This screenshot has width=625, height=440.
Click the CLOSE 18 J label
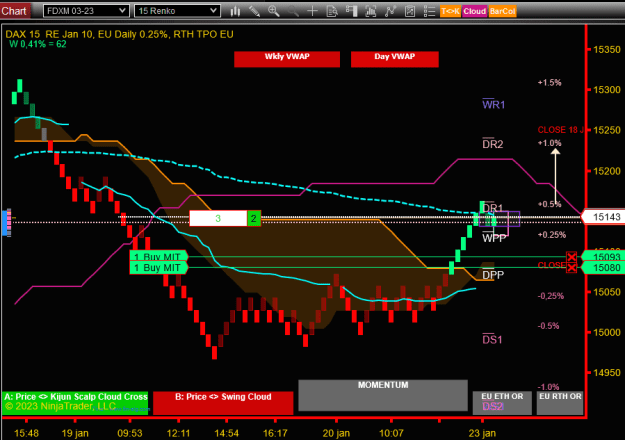point(560,130)
